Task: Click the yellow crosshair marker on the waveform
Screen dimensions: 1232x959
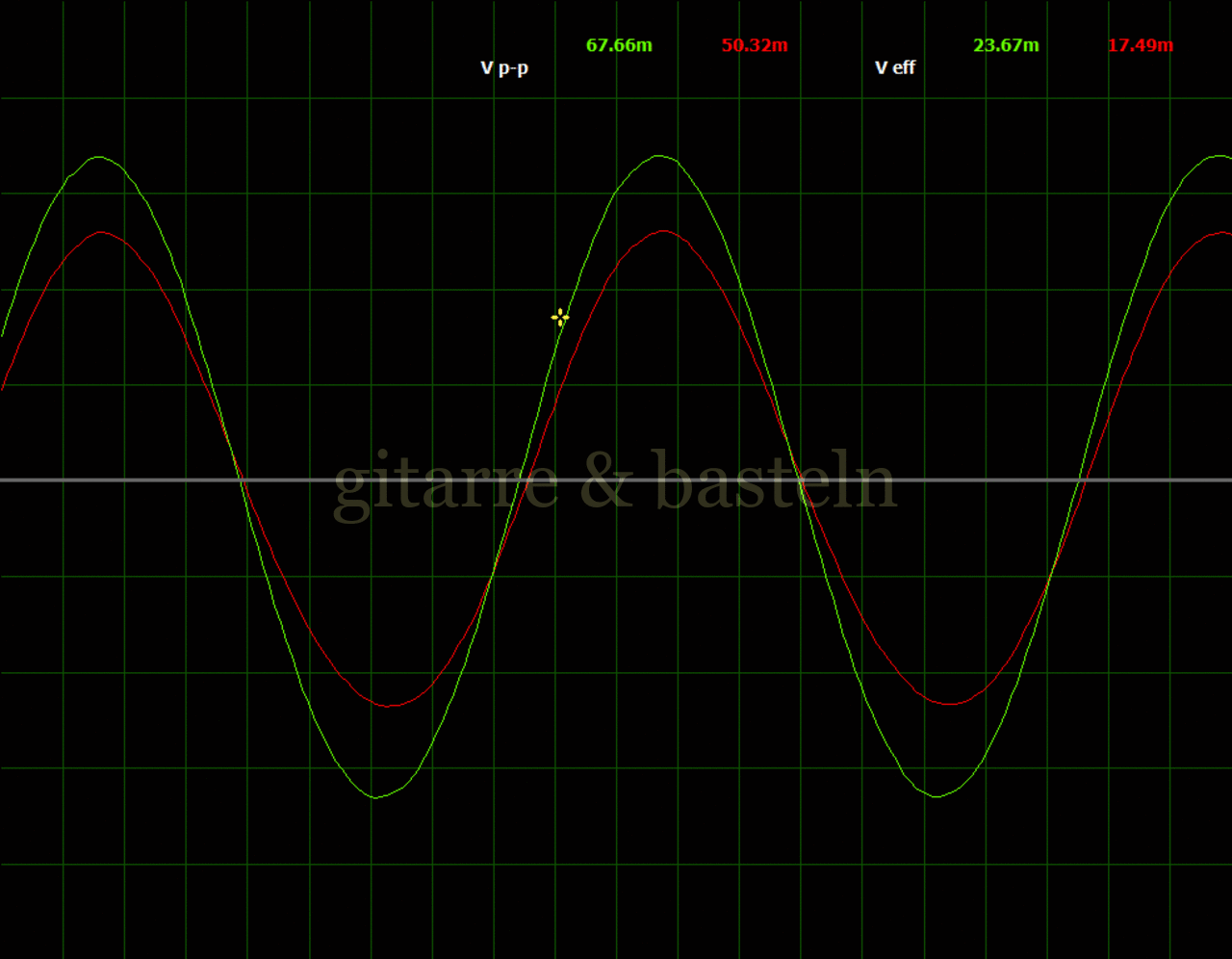Action: [560, 318]
